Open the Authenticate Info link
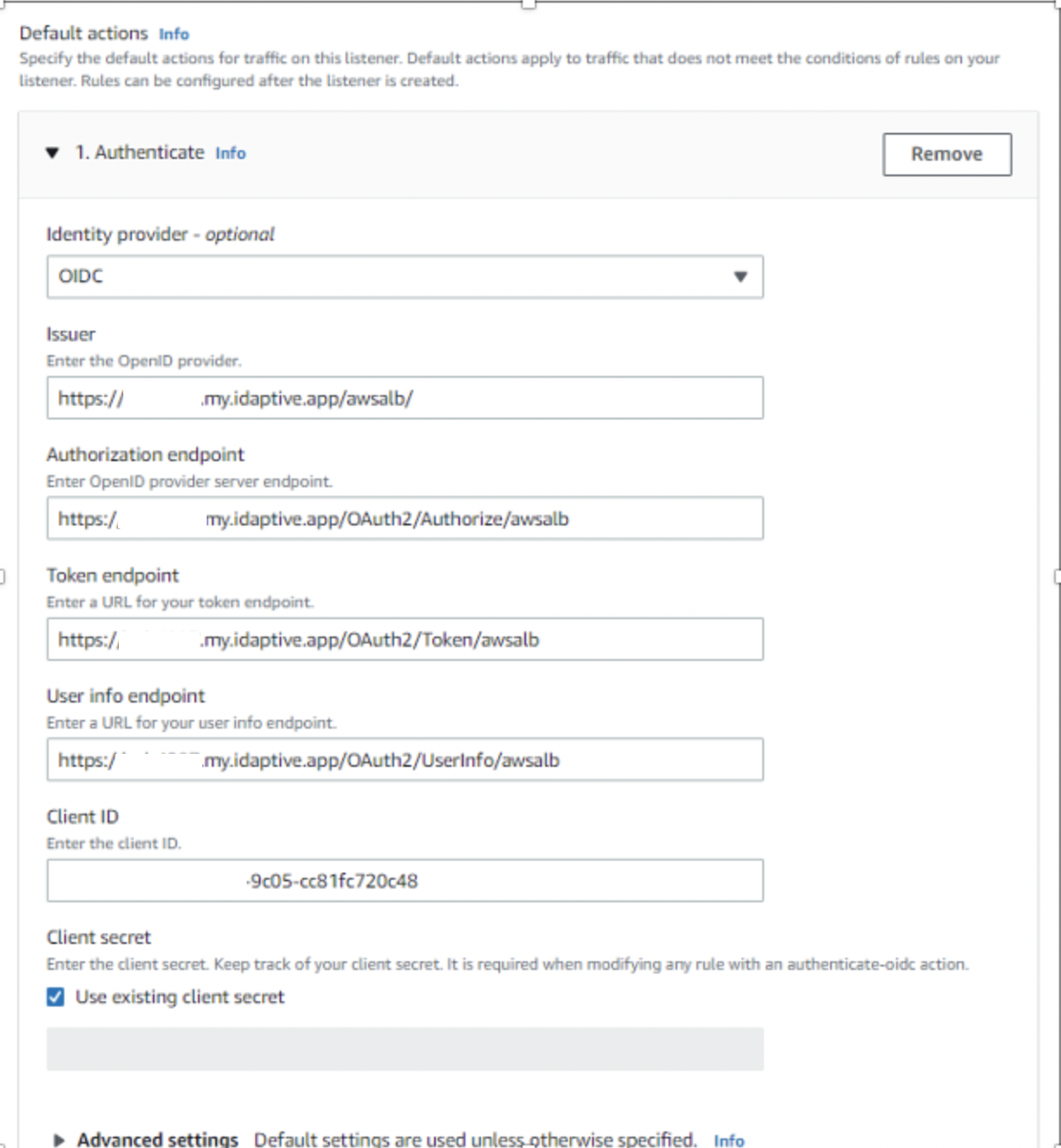This screenshot has height=1148, width=1061. pyautogui.click(x=230, y=153)
